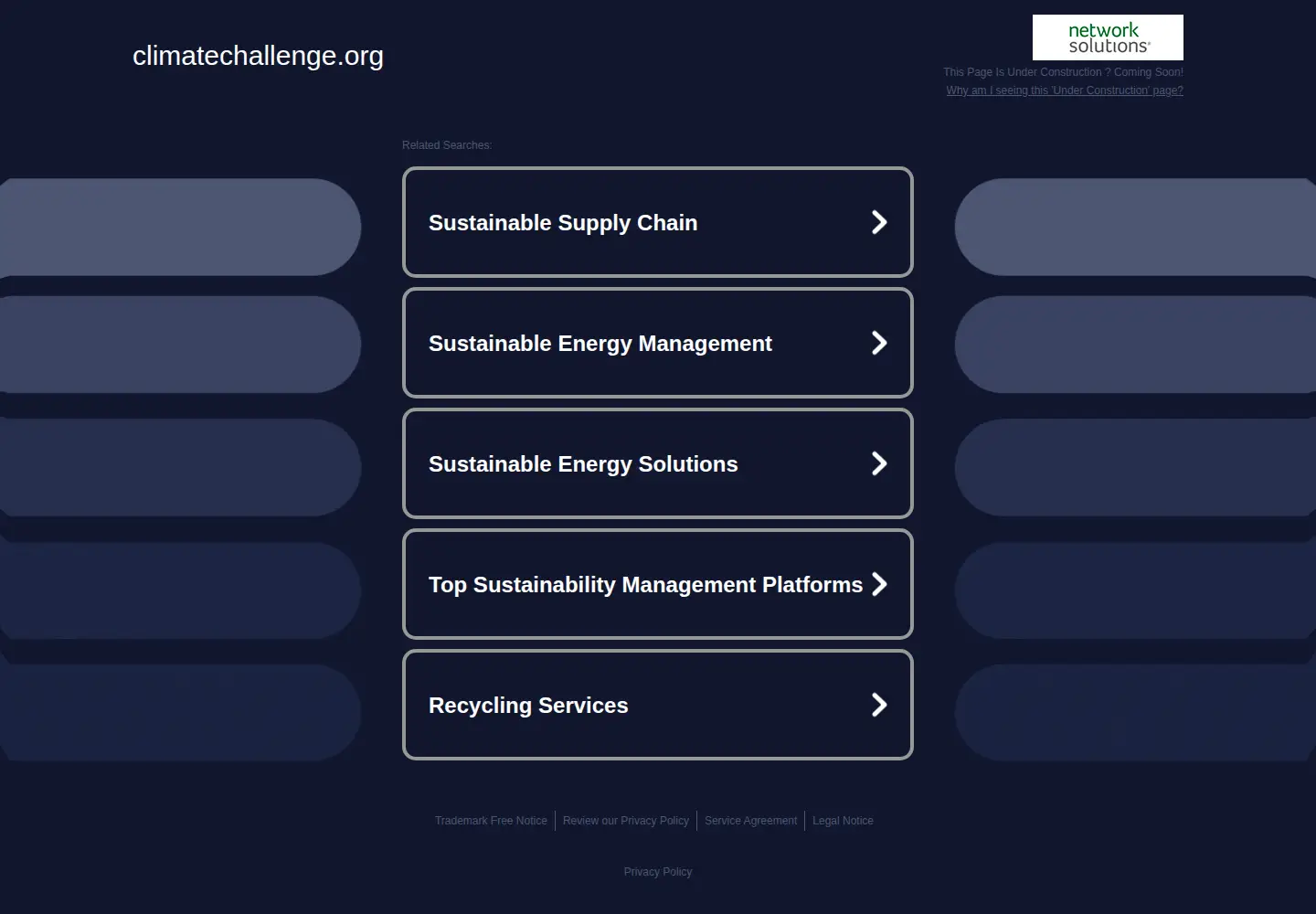Open the Legal Notice link
This screenshot has width=1316, height=914.
[843, 821]
